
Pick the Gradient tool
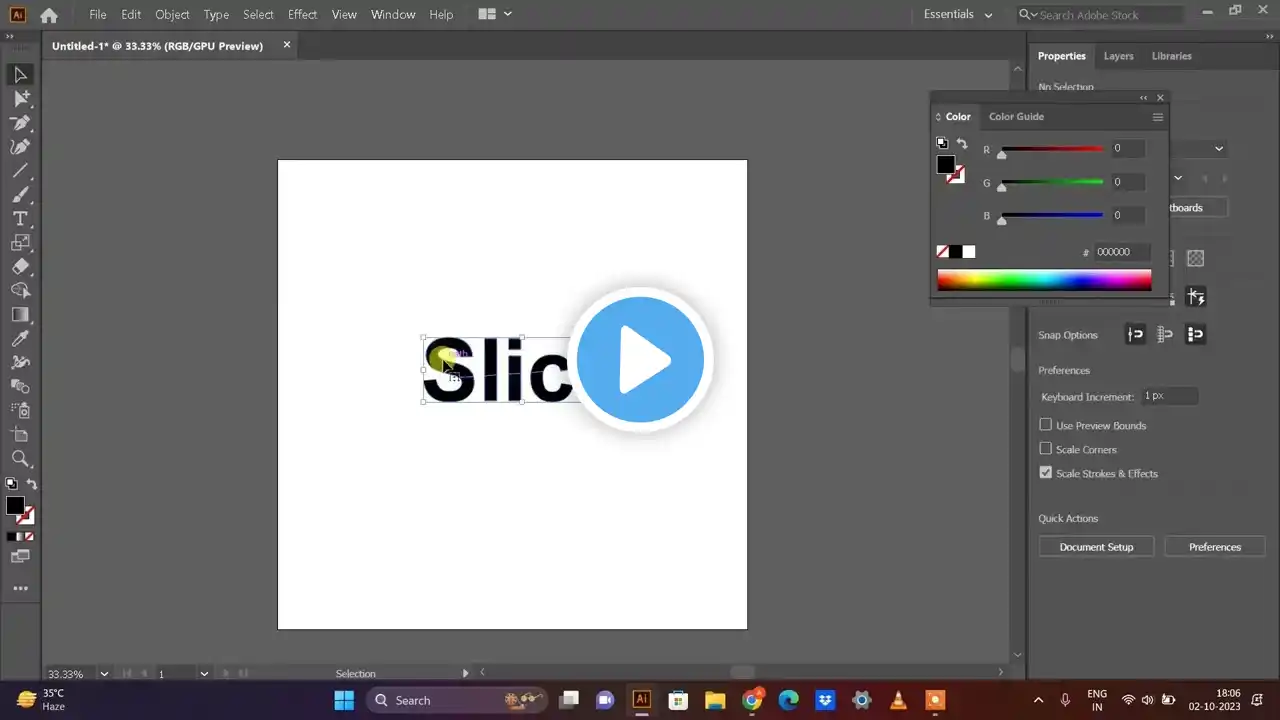pyautogui.click(x=20, y=315)
